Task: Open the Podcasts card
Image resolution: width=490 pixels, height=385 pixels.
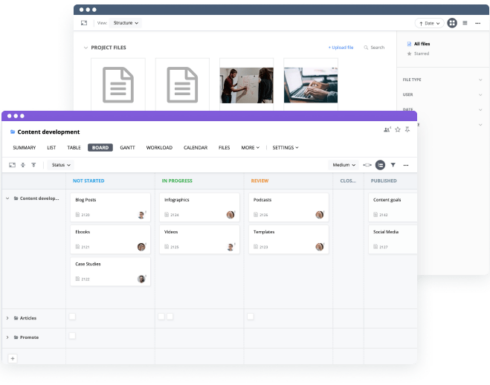Action: tap(289, 207)
